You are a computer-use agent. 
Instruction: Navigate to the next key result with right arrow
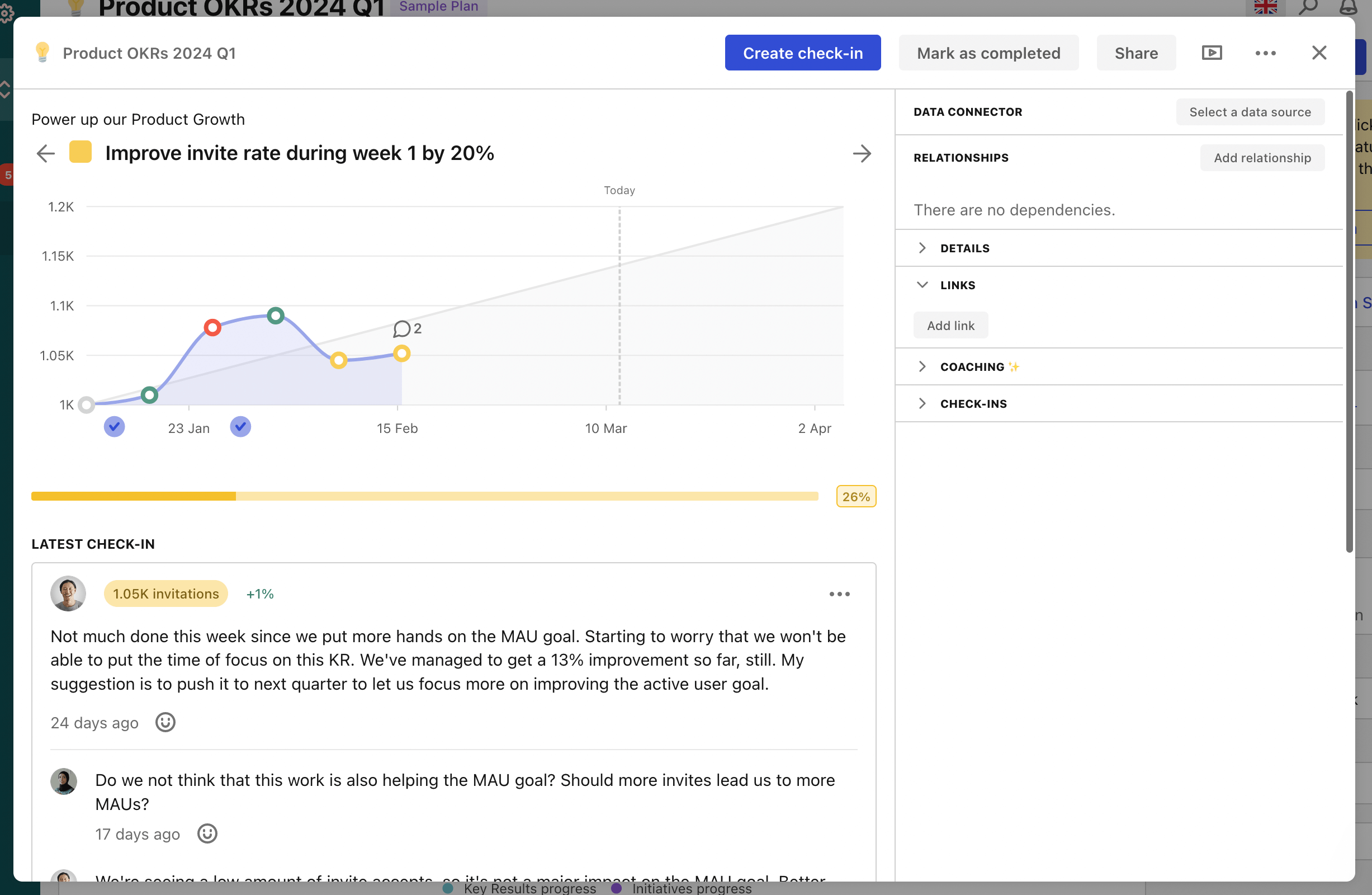862,153
